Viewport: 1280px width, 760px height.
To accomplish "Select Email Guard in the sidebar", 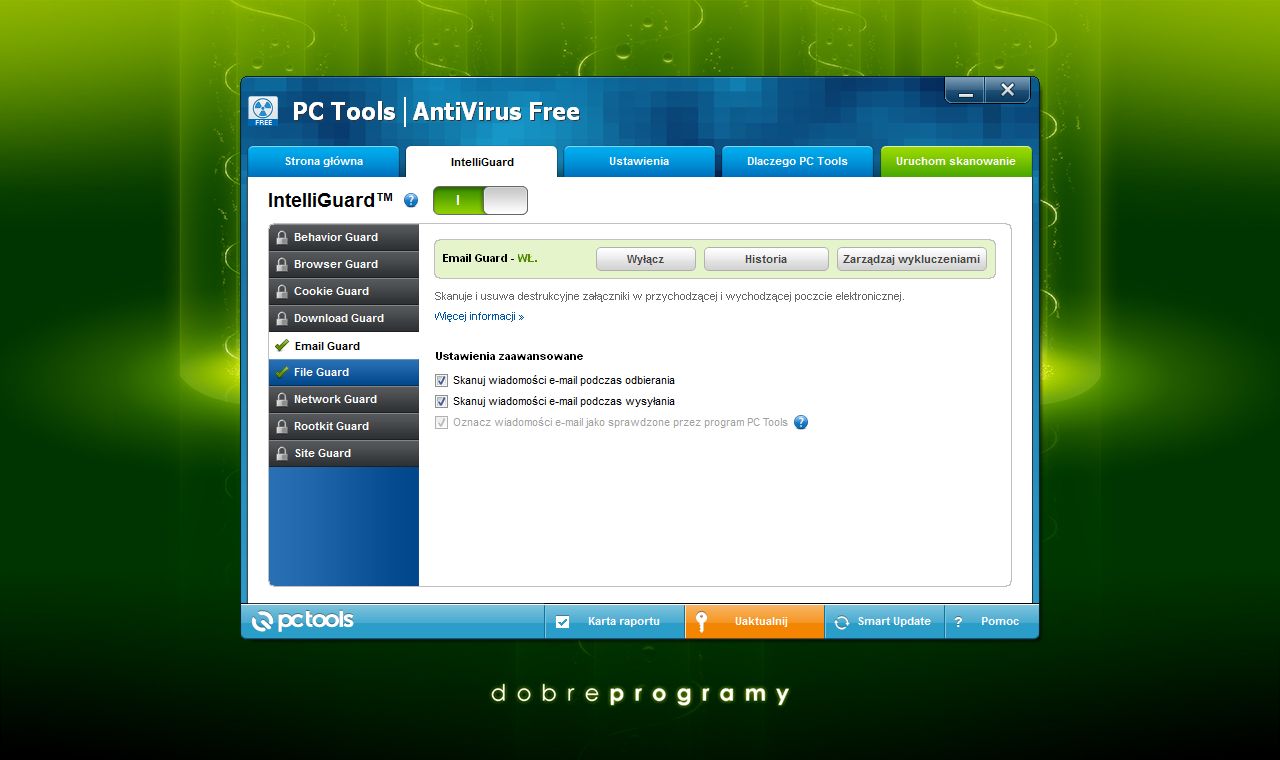I will [x=344, y=346].
